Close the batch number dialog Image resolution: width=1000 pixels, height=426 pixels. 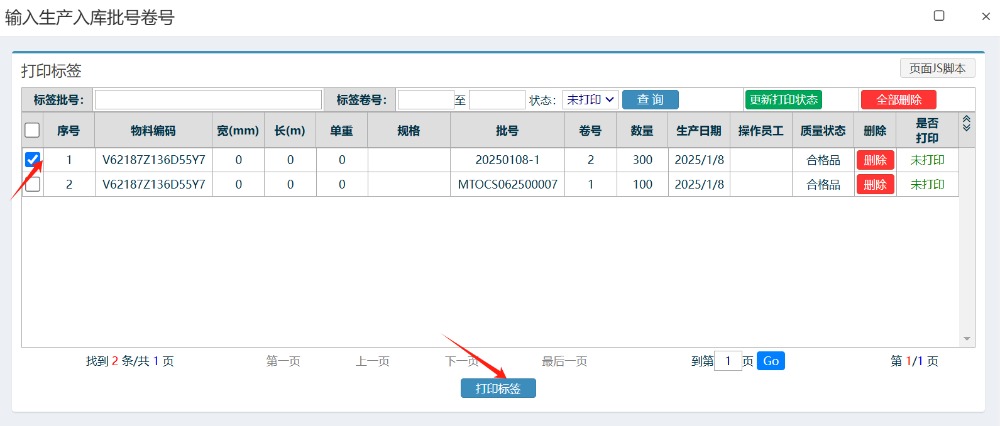984,15
